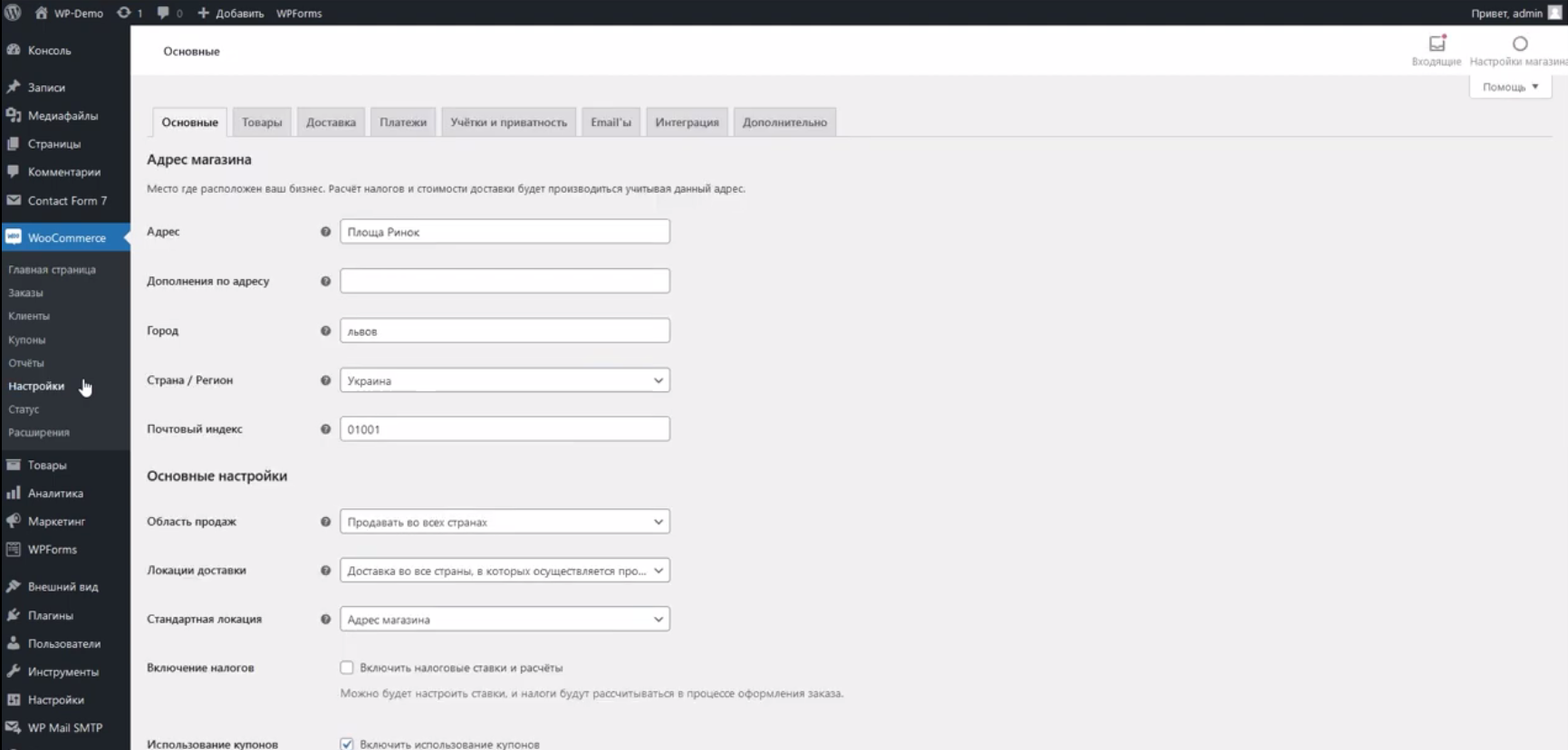The height and width of the screenshot is (750, 1568).
Task: Click the Город input field
Action: point(505,331)
